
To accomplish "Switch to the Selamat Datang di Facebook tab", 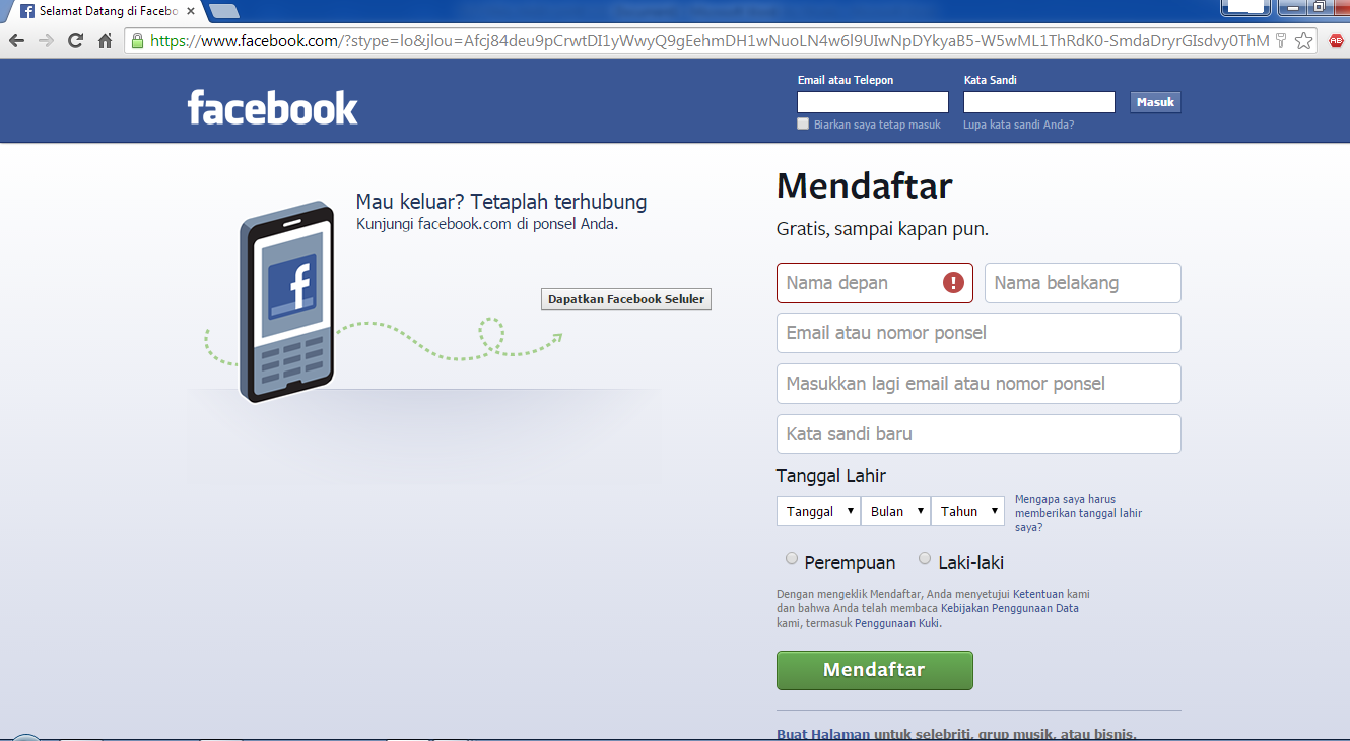I will click(x=100, y=12).
